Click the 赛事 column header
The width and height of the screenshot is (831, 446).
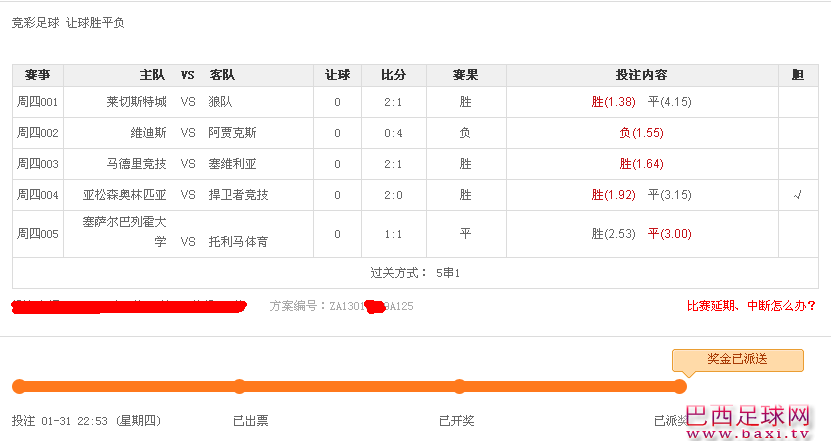point(38,75)
